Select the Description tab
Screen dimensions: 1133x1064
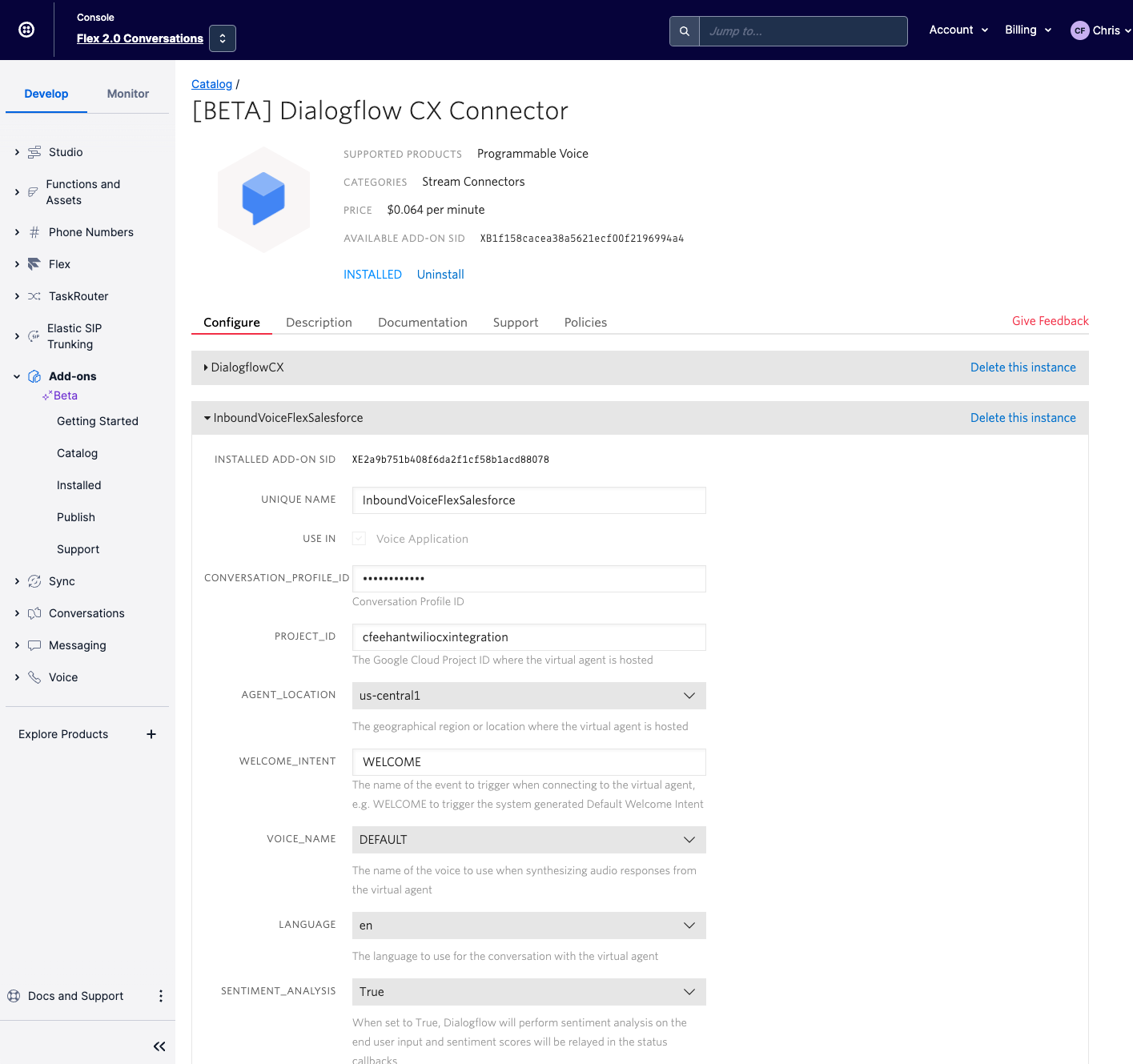pyautogui.click(x=319, y=323)
